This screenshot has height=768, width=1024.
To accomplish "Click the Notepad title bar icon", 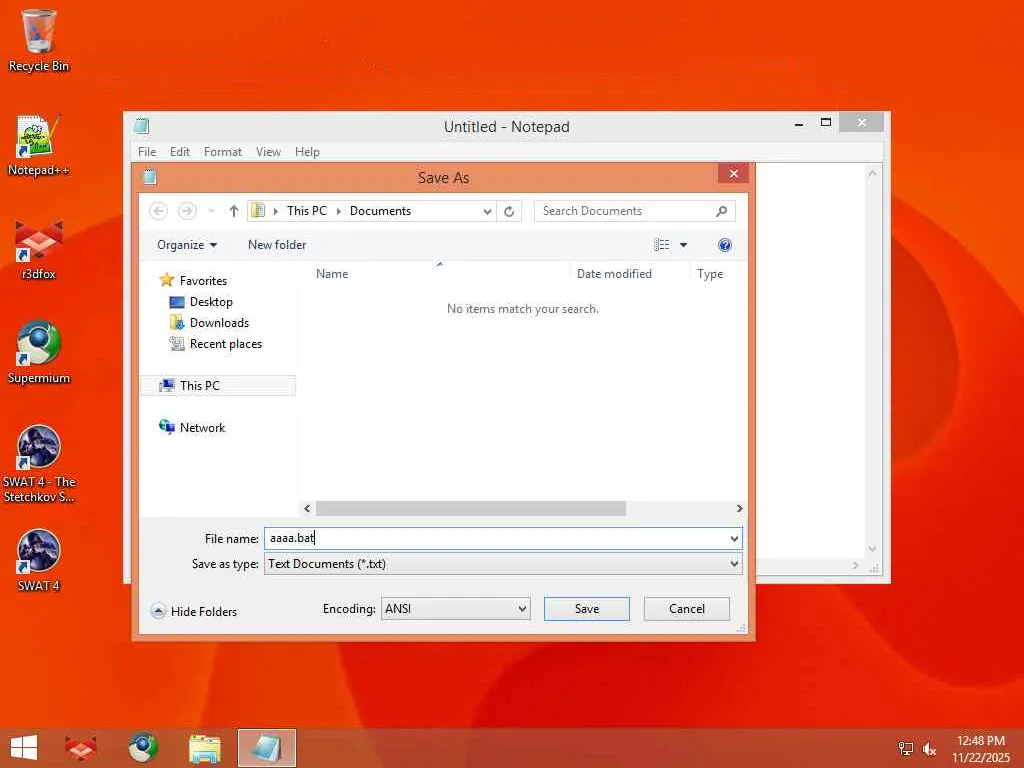I will tap(141, 126).
